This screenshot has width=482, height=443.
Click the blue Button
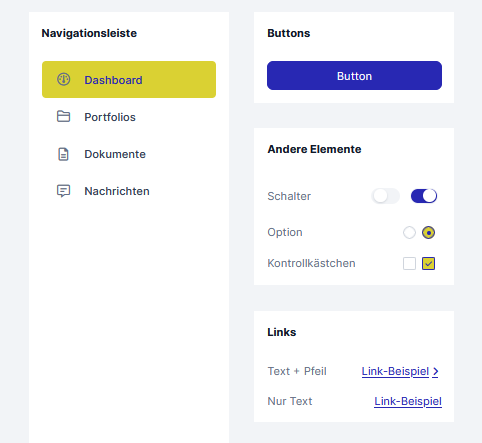(354, 75)
